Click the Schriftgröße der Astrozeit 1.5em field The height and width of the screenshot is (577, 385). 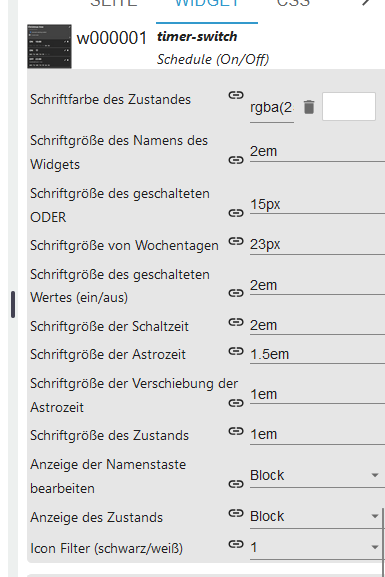(x=317, y=354)
